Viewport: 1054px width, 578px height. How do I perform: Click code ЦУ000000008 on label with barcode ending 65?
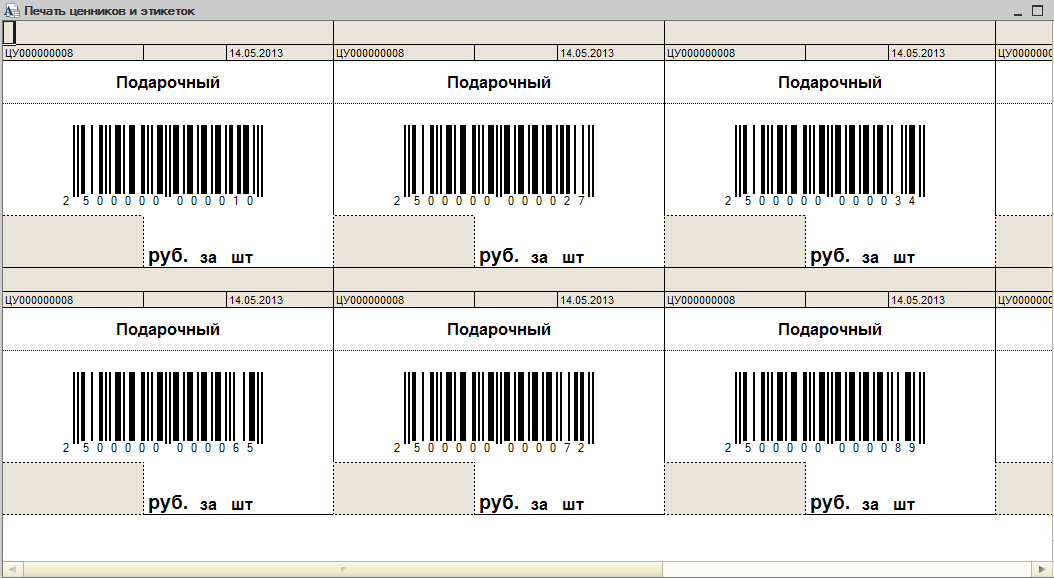(39, 300)
